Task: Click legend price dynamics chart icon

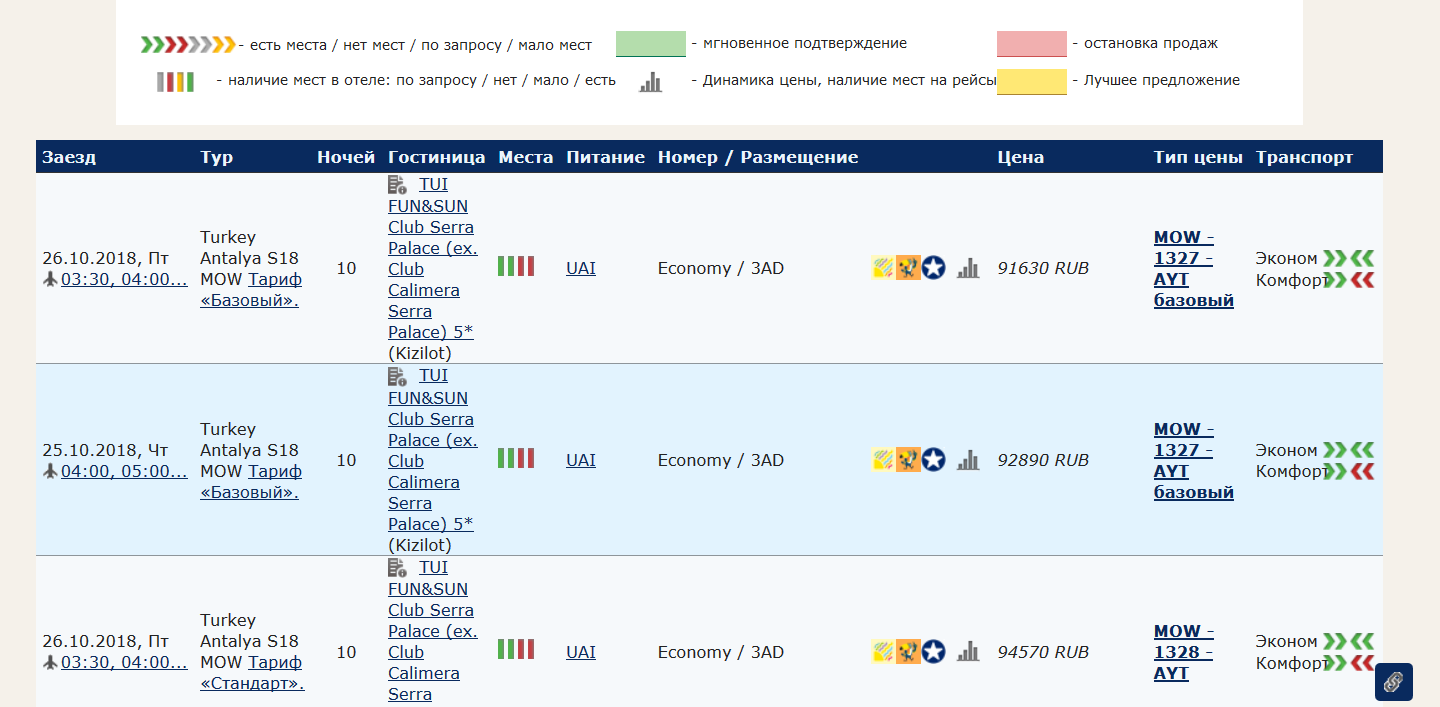Action: click(x=651, y=82)
